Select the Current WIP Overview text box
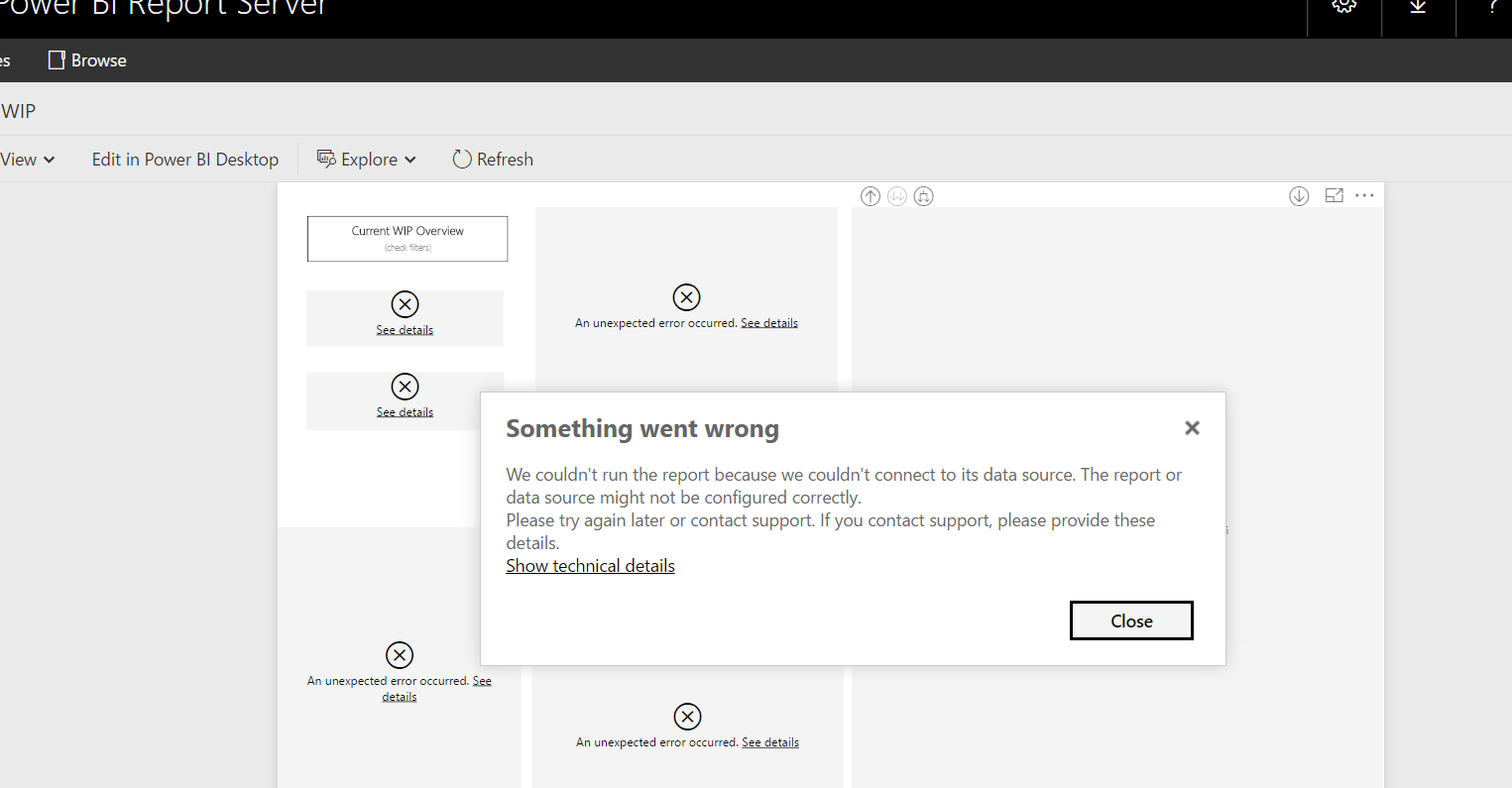 [407, 239]
